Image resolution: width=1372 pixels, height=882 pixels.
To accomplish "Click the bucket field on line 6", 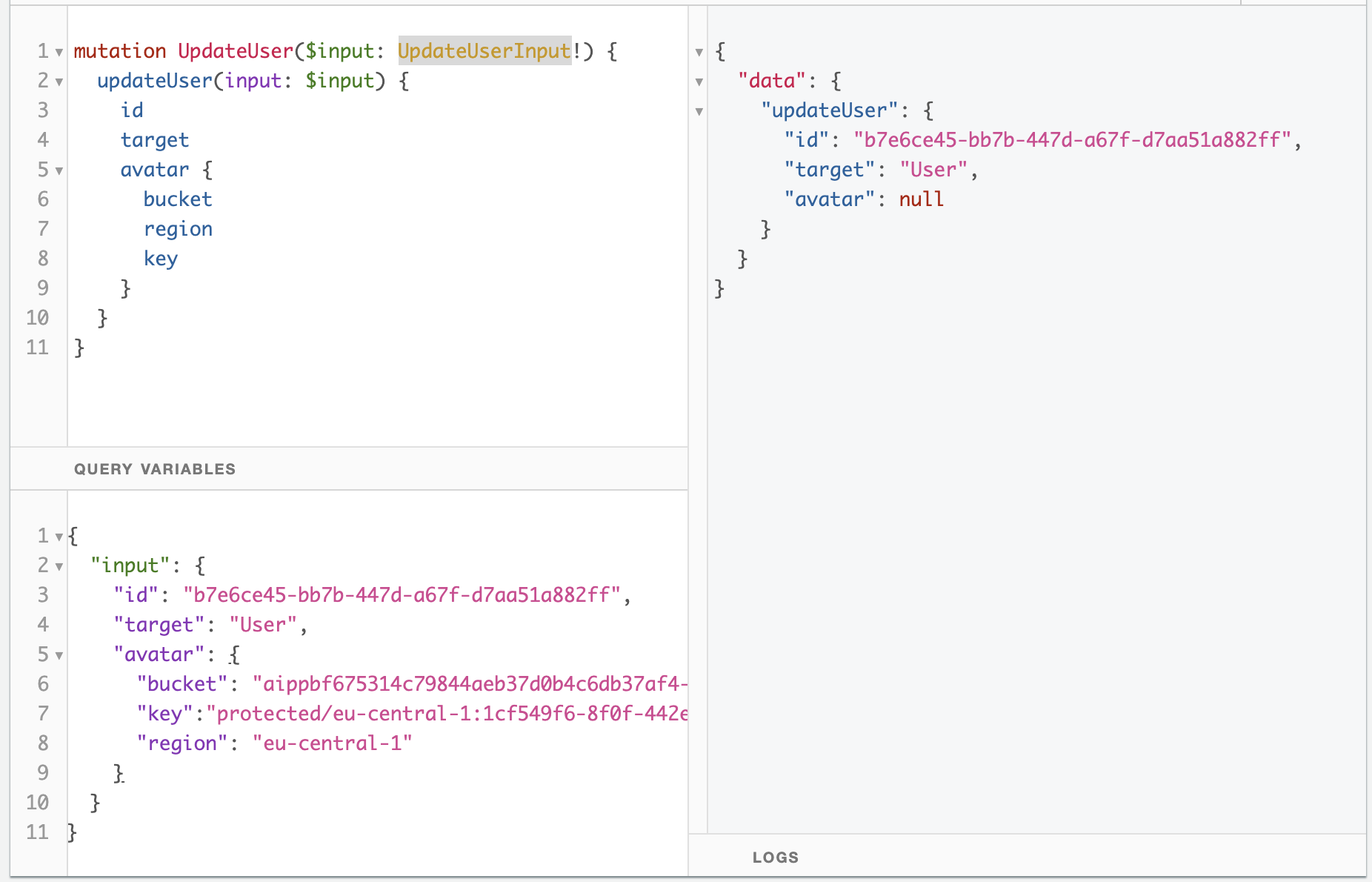I will (178, 199).
